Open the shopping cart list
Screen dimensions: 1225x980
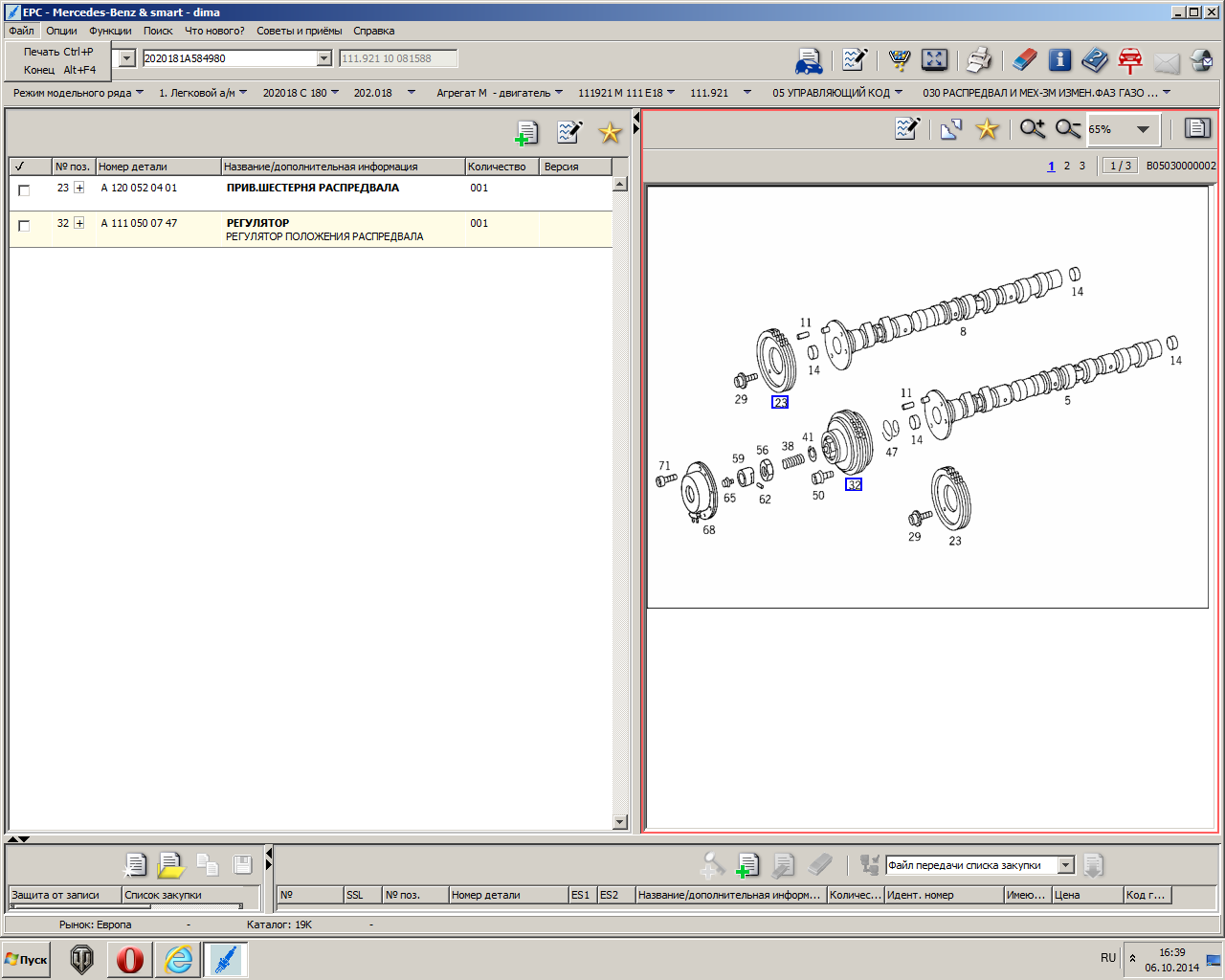(900, 59)
